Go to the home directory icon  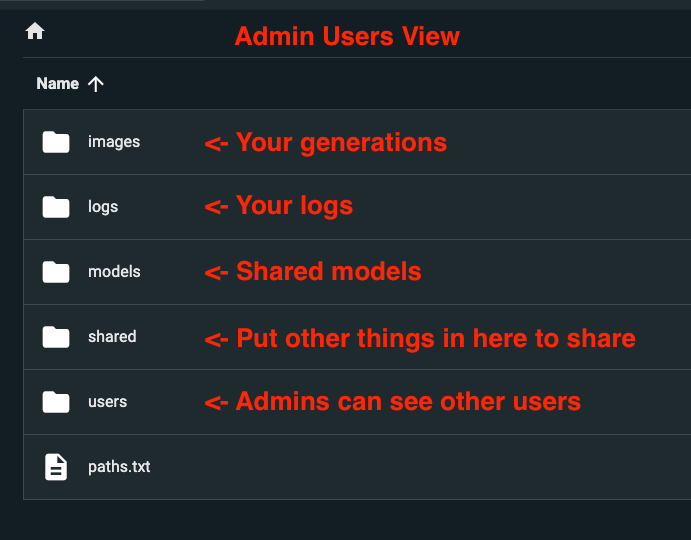[x=35, y=31]
